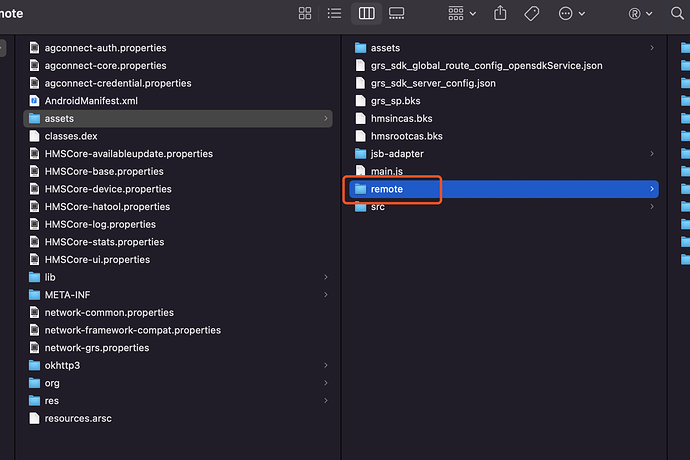
Task: Select classes.dex file
Action: tap(71, 136)
